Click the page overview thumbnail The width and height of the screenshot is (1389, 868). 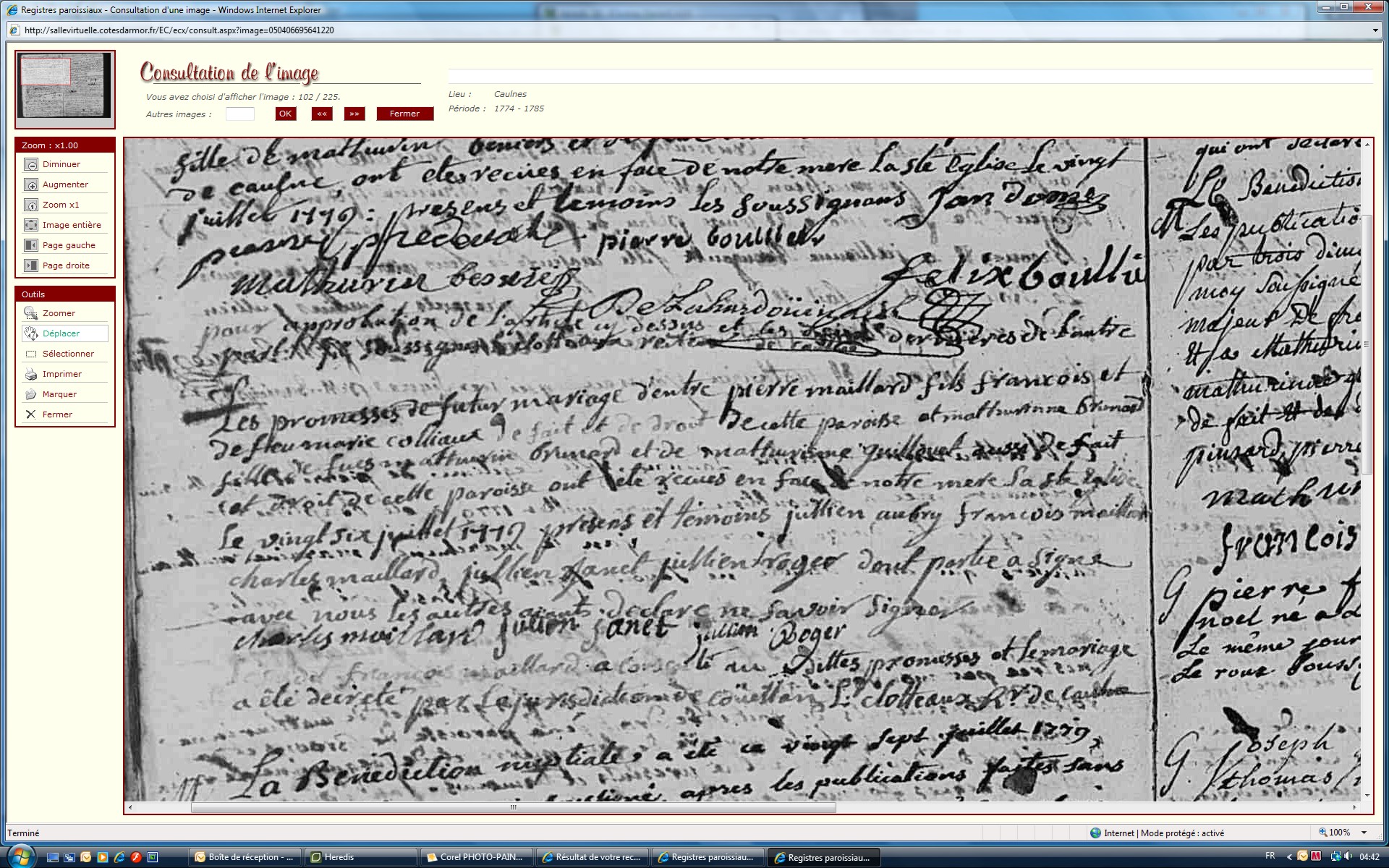point(65,85)
